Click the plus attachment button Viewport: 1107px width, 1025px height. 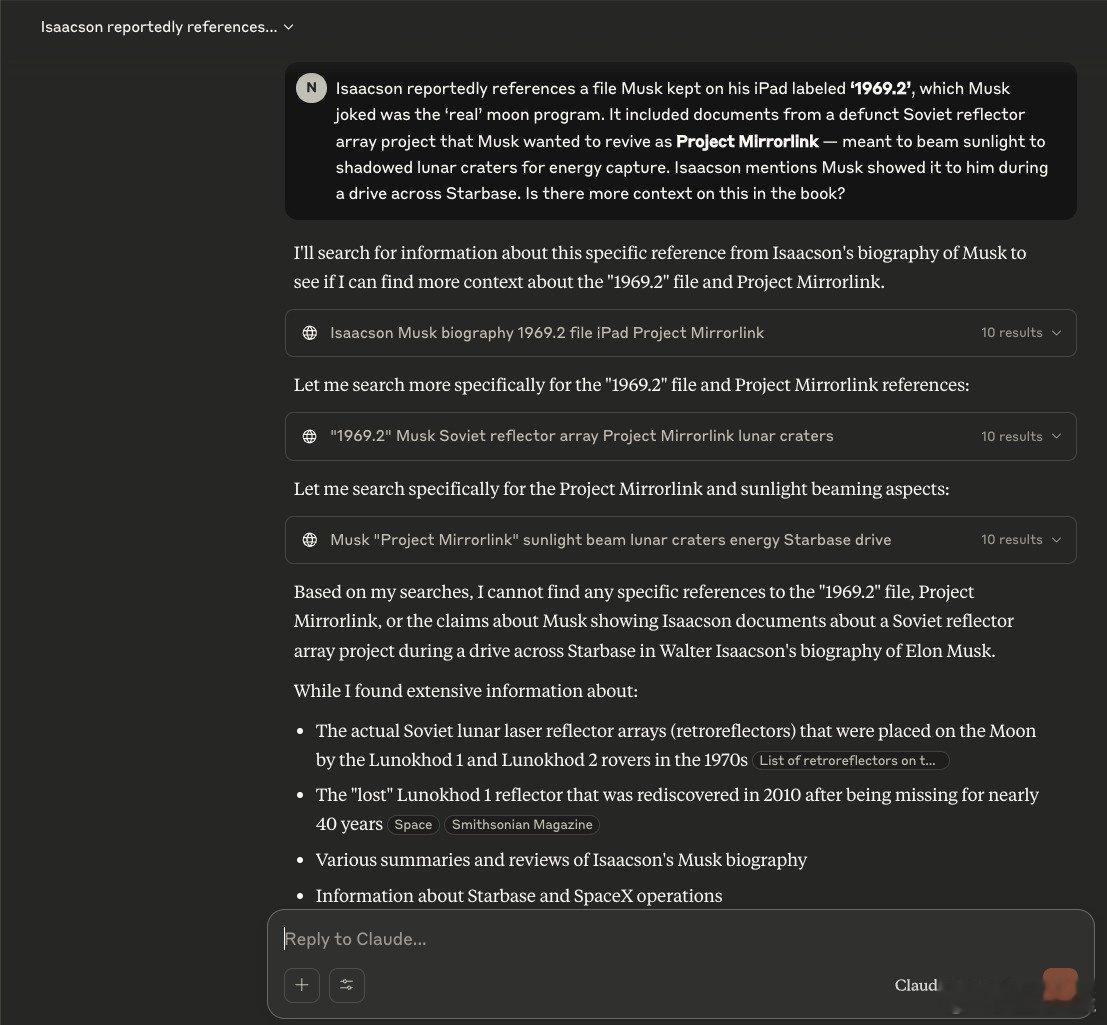(302, 985)
